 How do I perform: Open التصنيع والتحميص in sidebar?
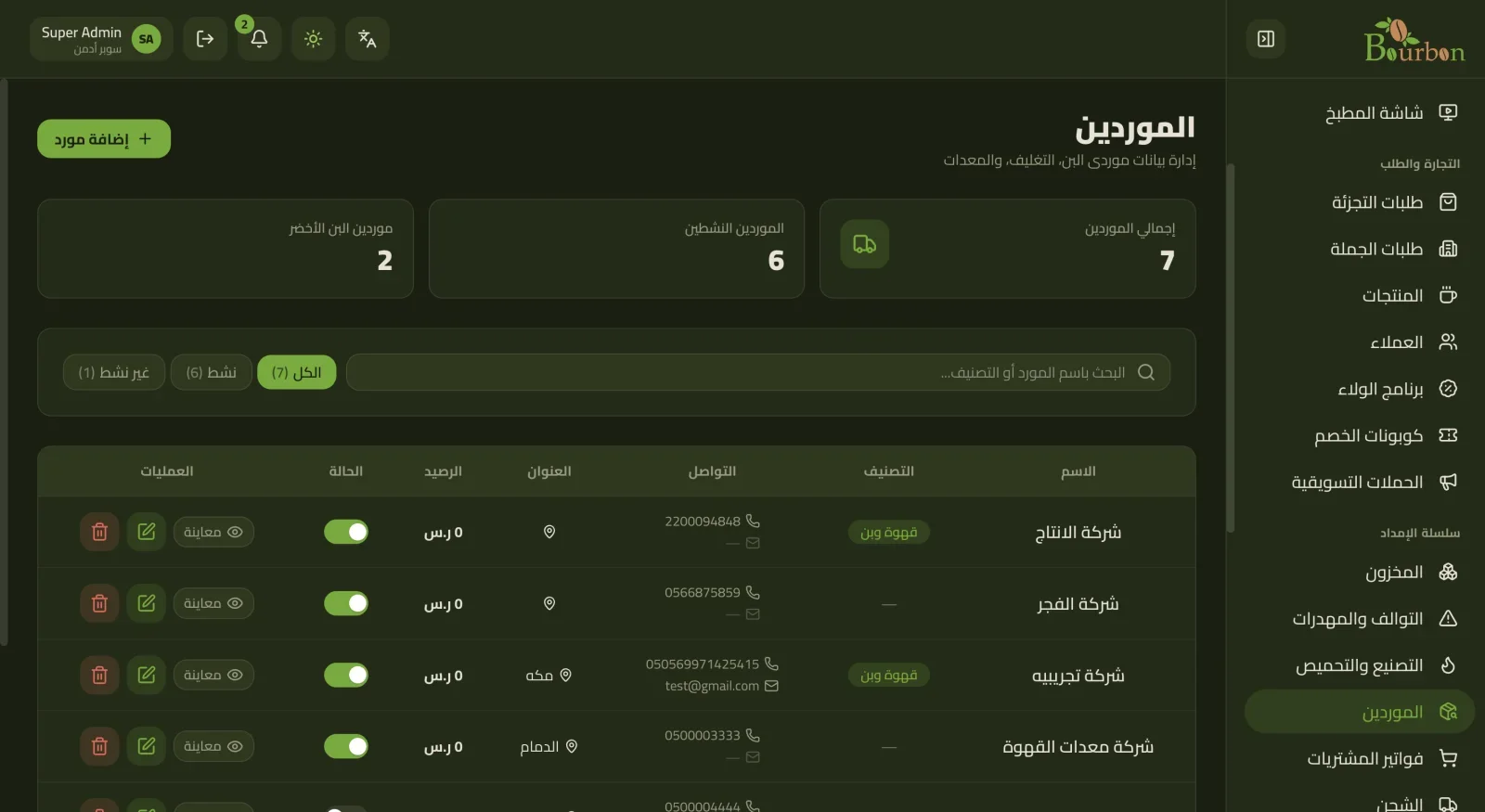click(1360, 665)
